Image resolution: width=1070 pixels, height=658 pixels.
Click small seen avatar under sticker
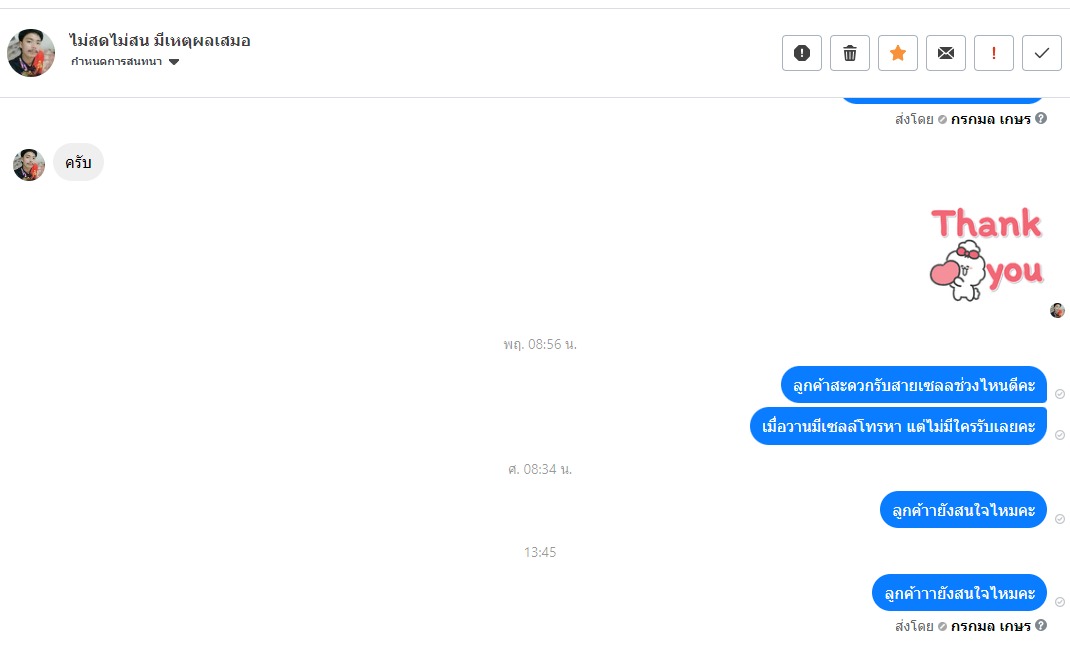click(x=1057, y=311)
